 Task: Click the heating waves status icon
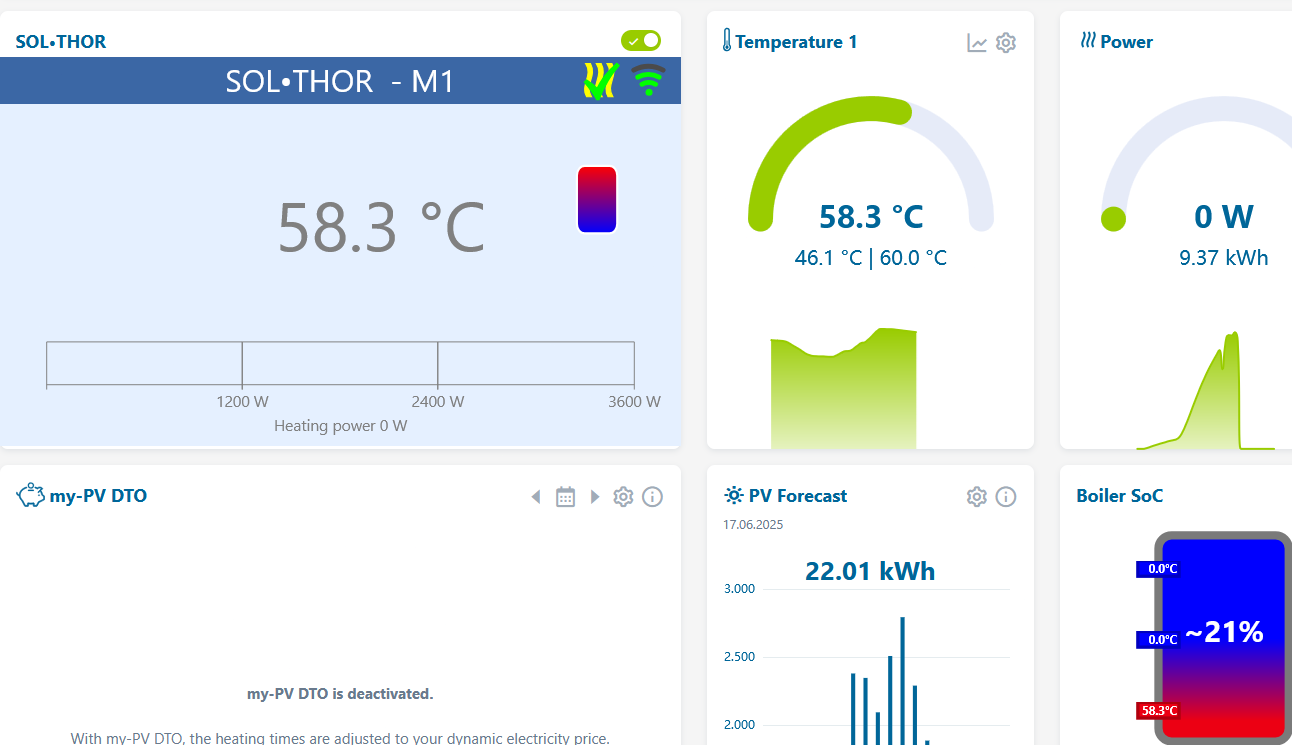tap(600, 81)
